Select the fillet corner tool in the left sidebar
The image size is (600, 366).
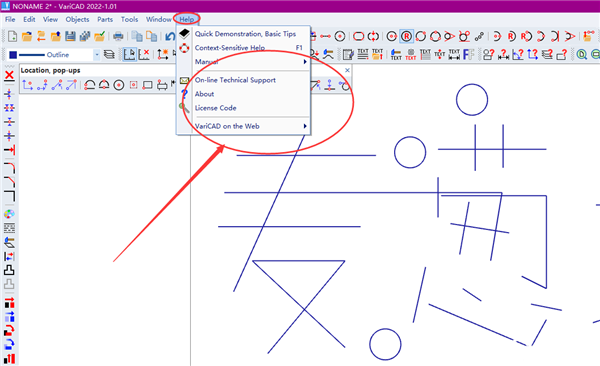coord(9,168)
